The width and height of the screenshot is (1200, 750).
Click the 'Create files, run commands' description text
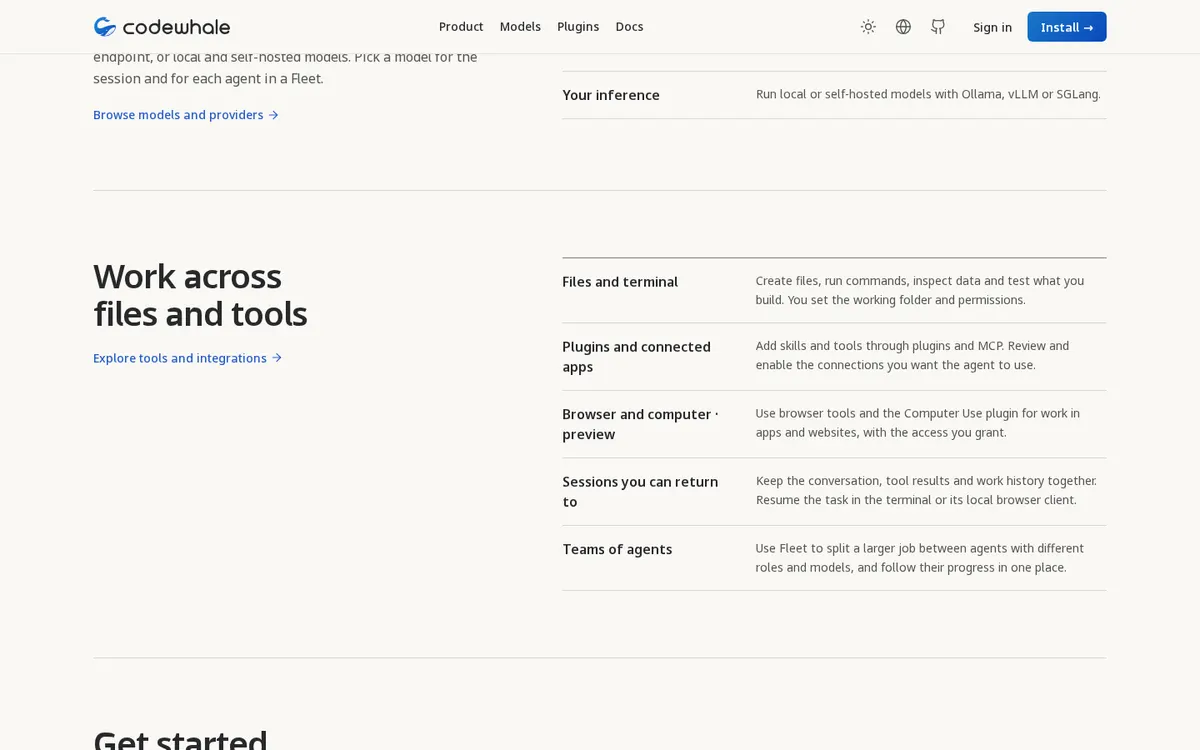click(920, 290)
